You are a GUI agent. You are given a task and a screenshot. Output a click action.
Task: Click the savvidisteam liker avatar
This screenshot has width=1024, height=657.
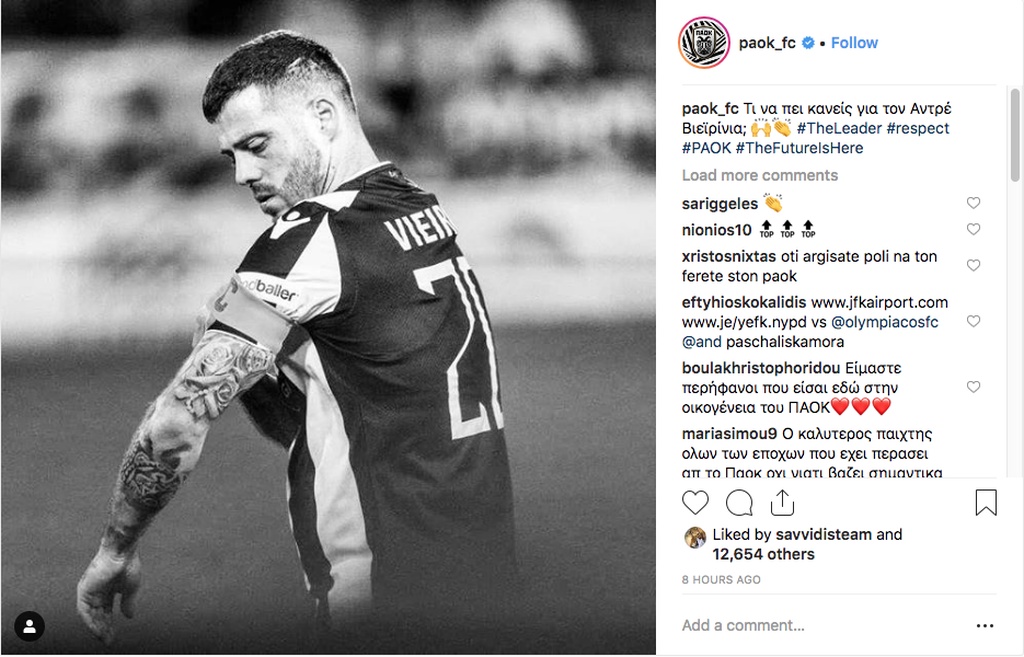click(695, 537)
